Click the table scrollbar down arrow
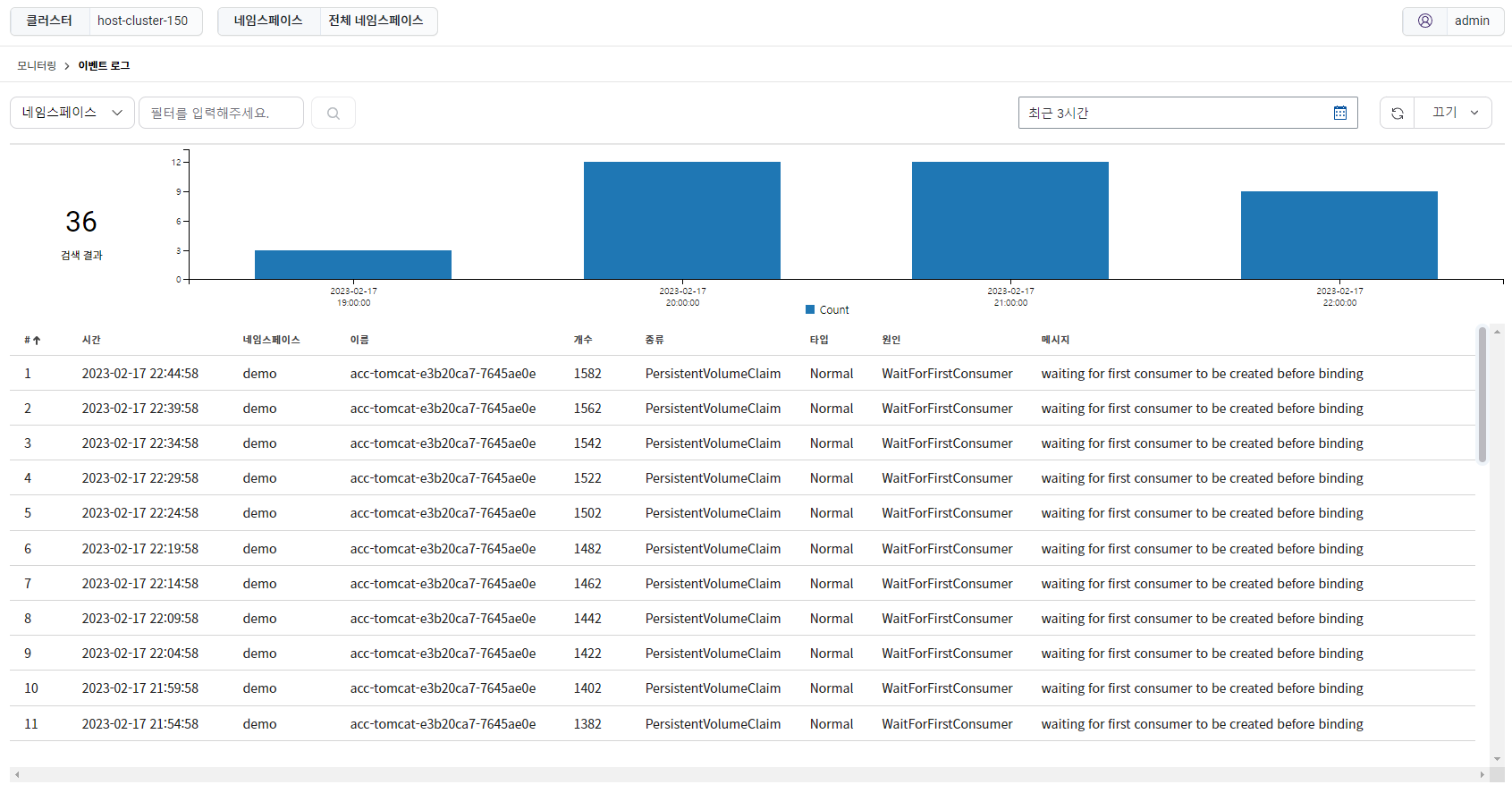The image size is (1512, 793). (x=1497, y=759)
